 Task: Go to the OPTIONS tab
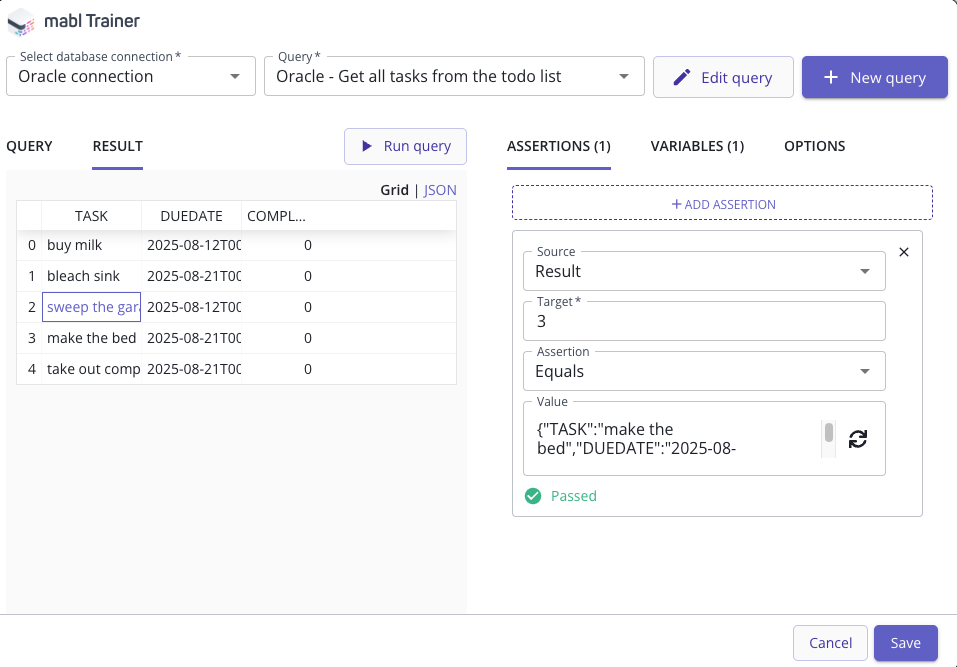pos(814,146)
